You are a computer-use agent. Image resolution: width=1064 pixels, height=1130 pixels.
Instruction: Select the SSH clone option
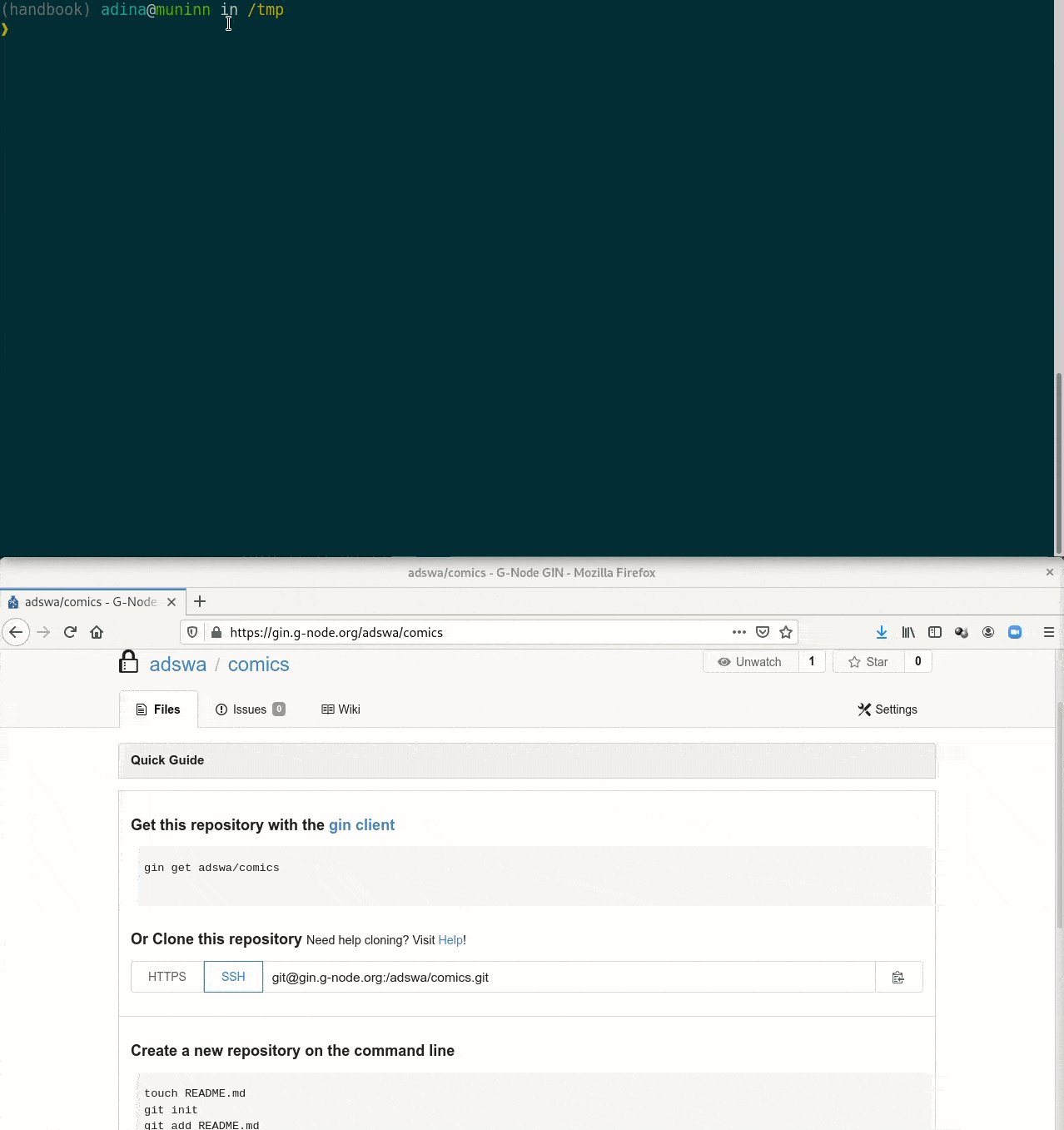233,977
